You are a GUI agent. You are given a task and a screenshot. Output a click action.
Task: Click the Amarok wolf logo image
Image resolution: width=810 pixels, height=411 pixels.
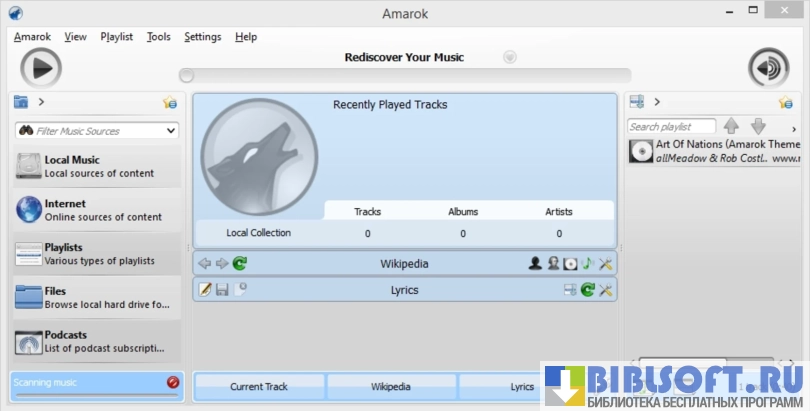click(x=259, y=157)
